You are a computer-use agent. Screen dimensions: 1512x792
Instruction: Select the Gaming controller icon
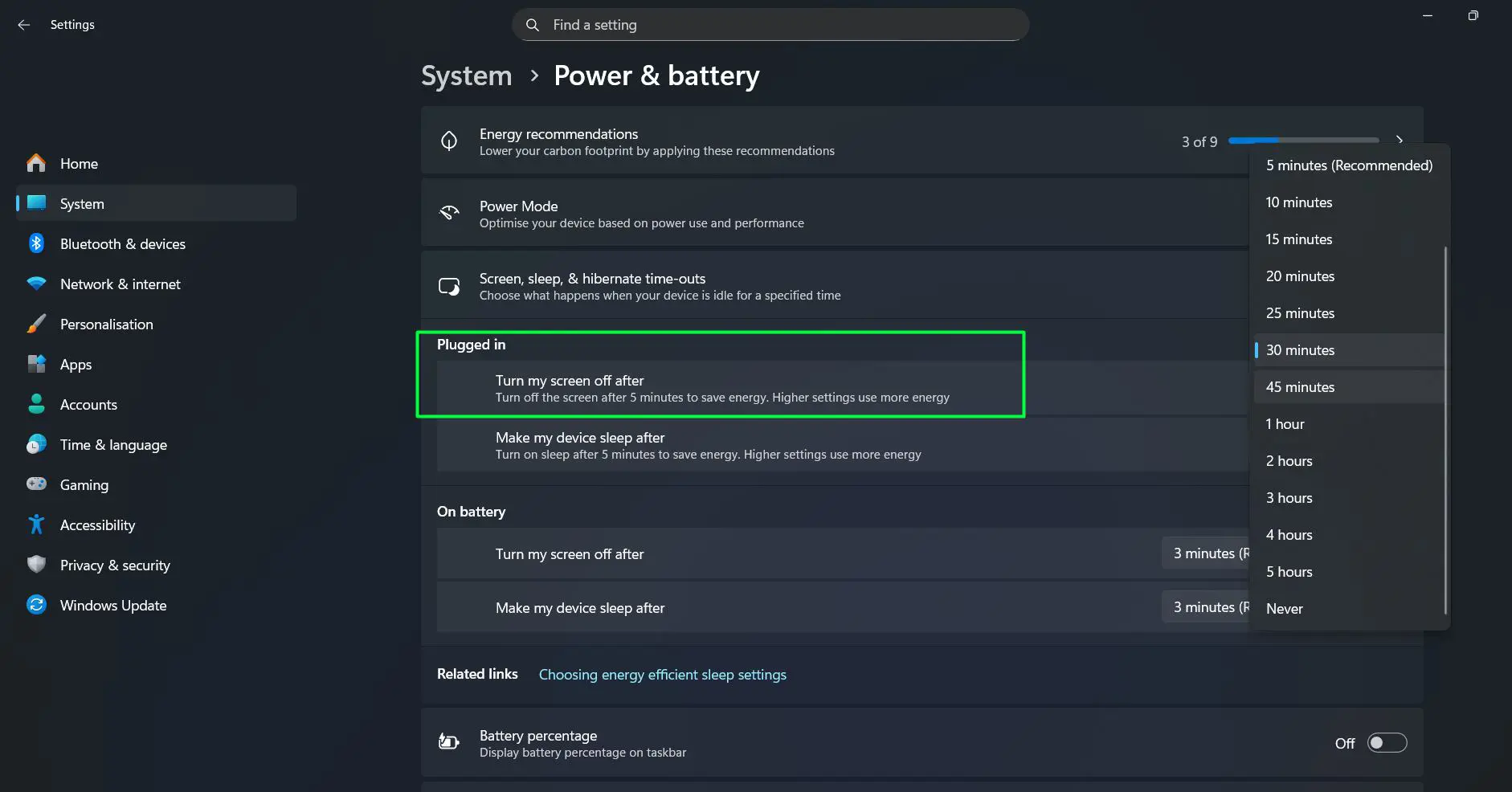pos(36,484)
